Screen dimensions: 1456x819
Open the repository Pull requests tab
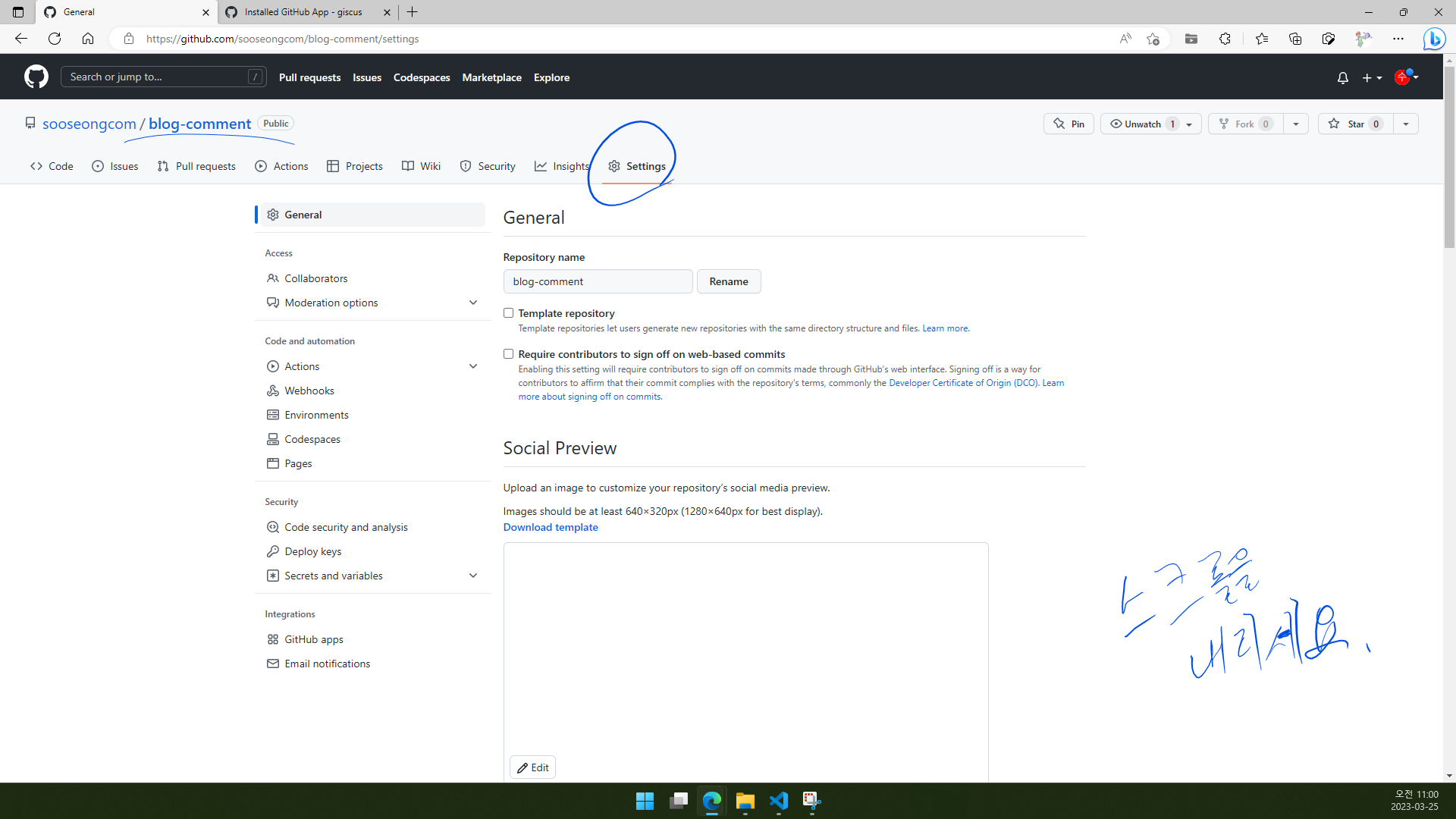coord(196,166)
